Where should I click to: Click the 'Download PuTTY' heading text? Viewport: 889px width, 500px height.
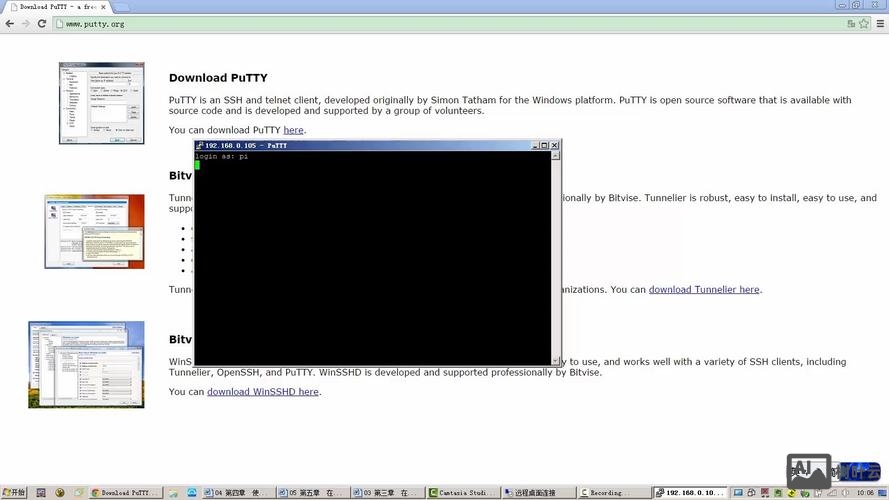point(218,78)
